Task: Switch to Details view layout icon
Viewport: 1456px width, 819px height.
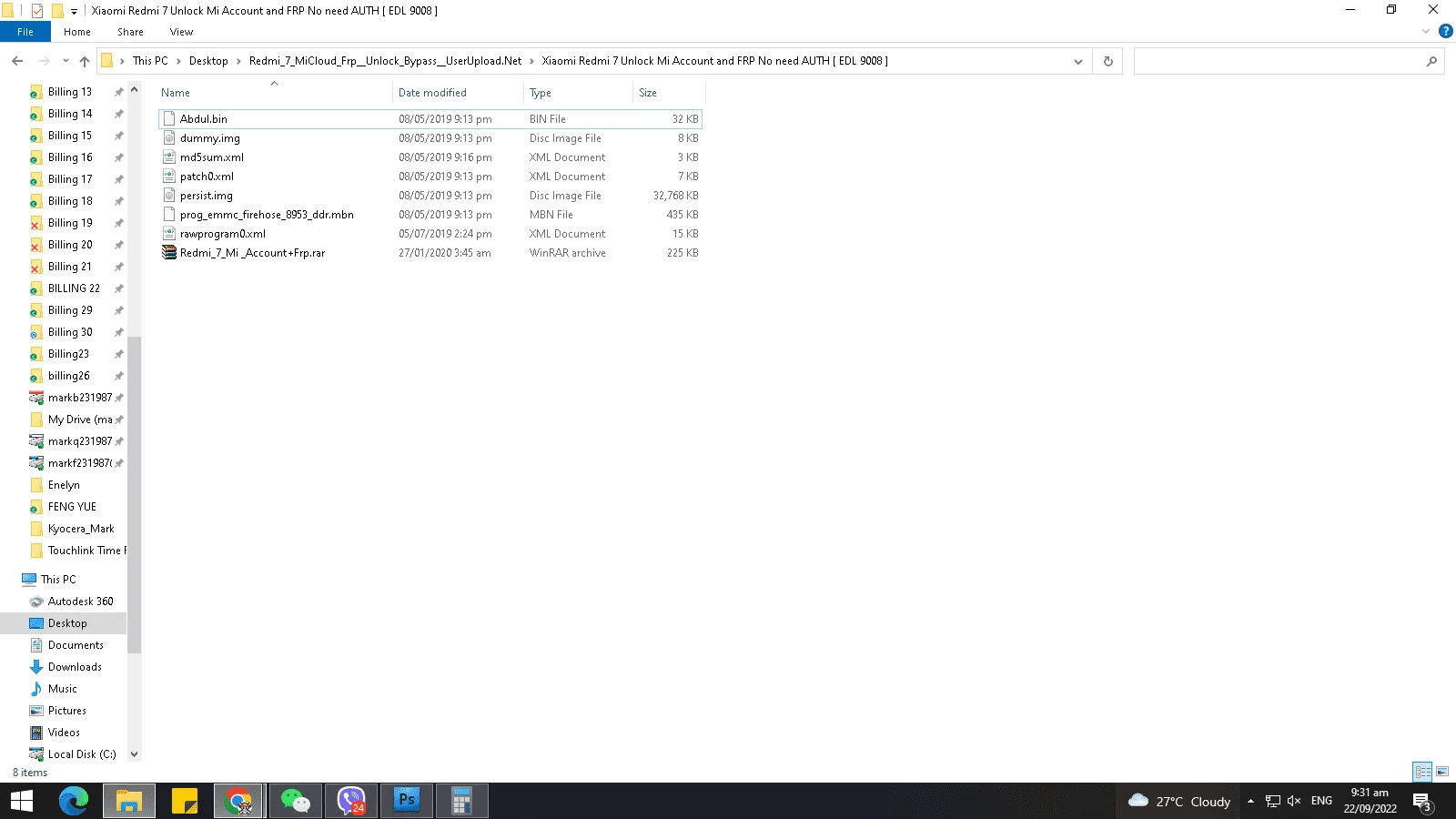Action: click(1422, 772)
